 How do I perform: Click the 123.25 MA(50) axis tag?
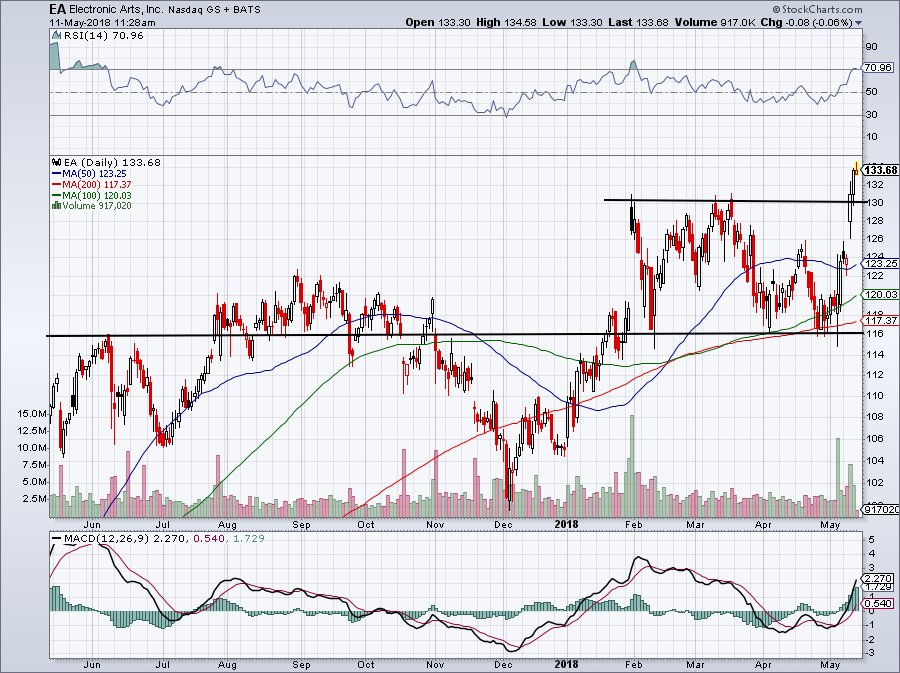[880, 264]
